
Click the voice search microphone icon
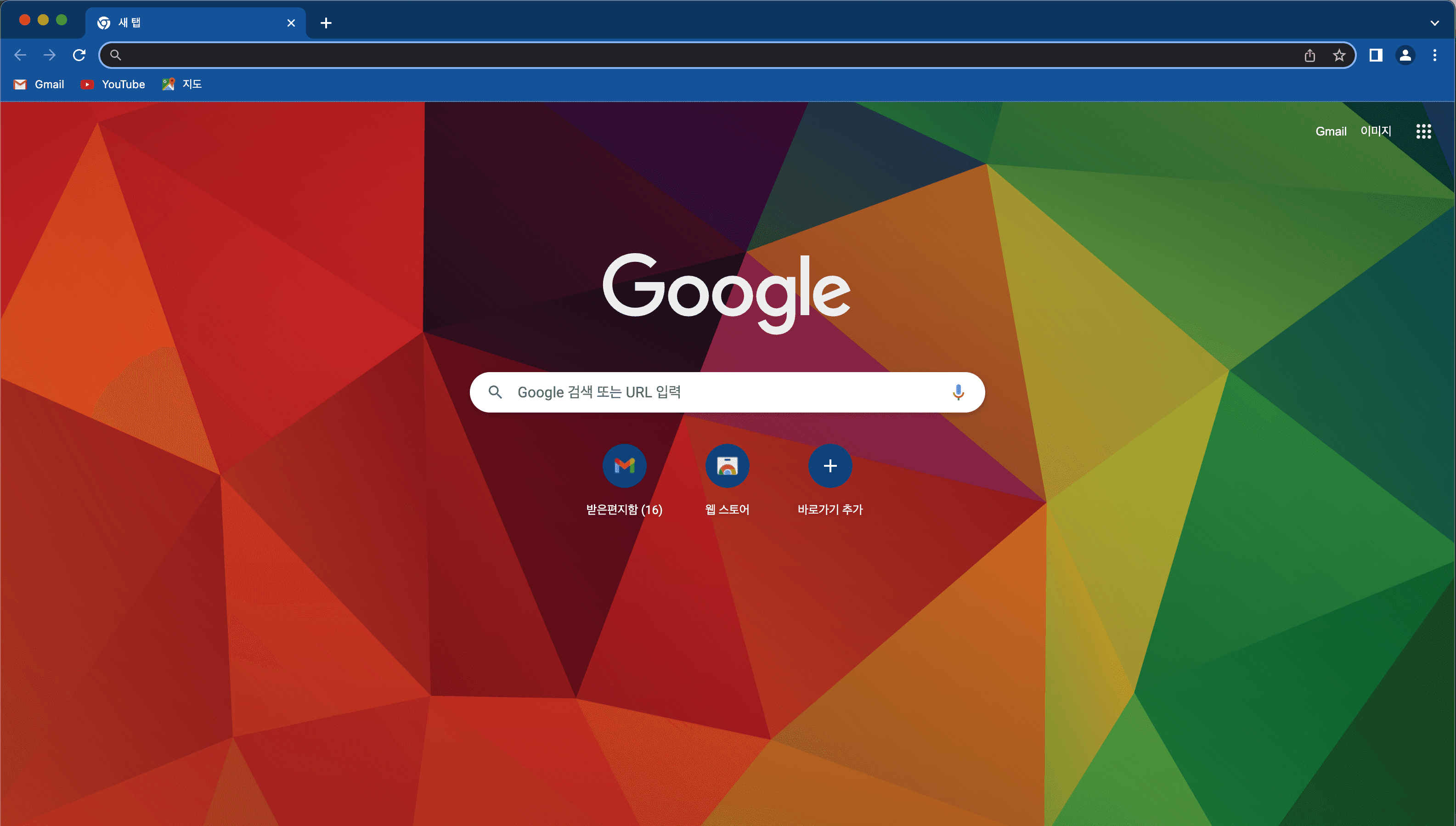958,392
